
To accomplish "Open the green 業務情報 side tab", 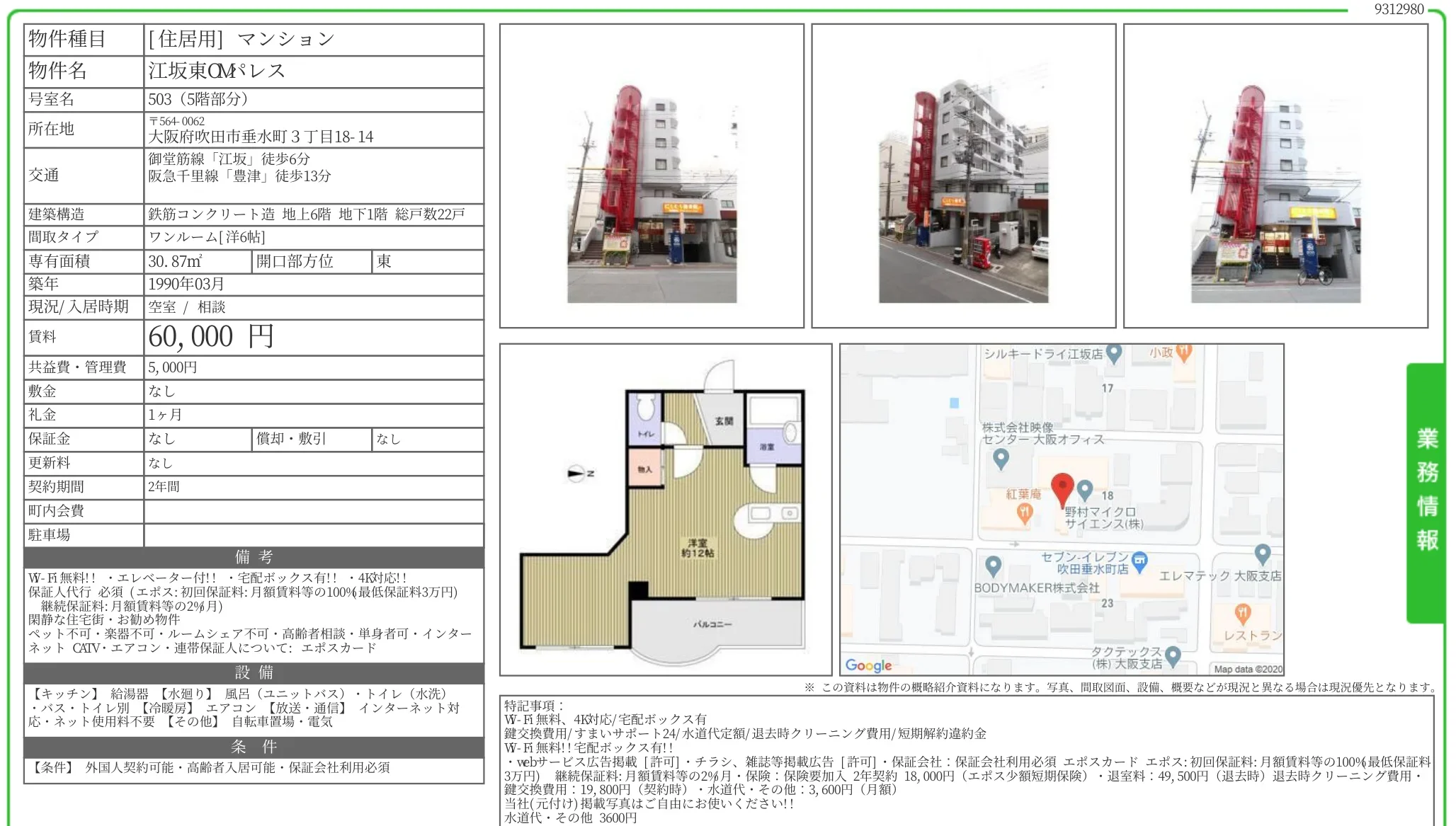I will tap(1426, 491).
